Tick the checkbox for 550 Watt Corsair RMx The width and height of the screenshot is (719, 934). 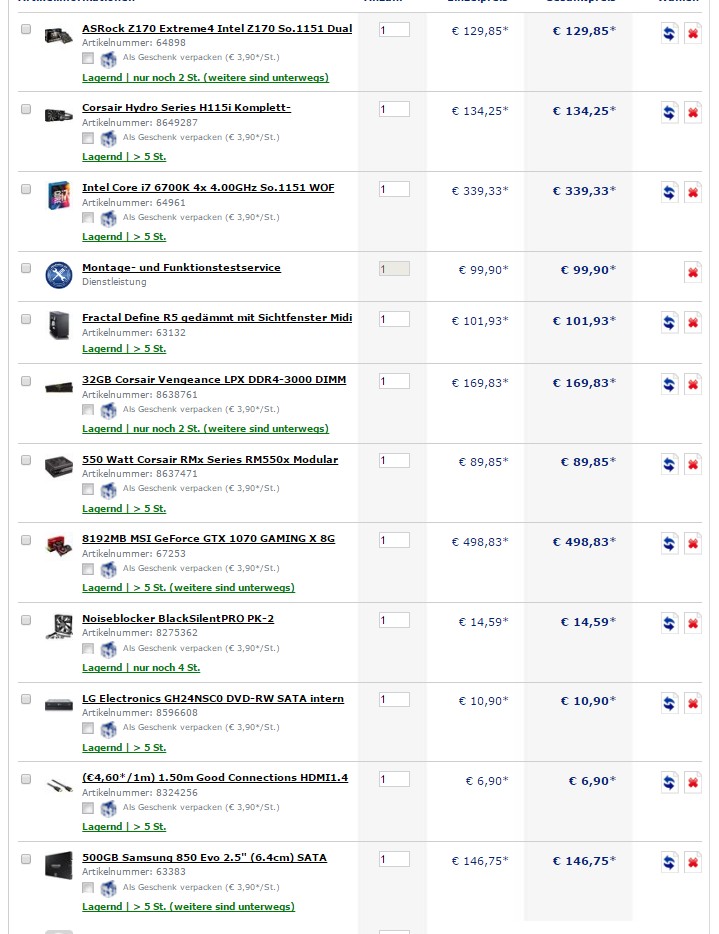[26, 461]
